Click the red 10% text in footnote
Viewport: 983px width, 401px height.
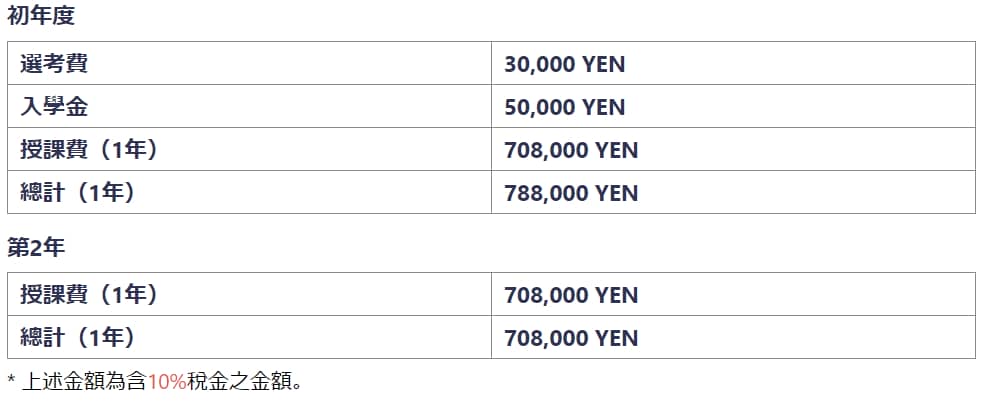click(167, 380)
